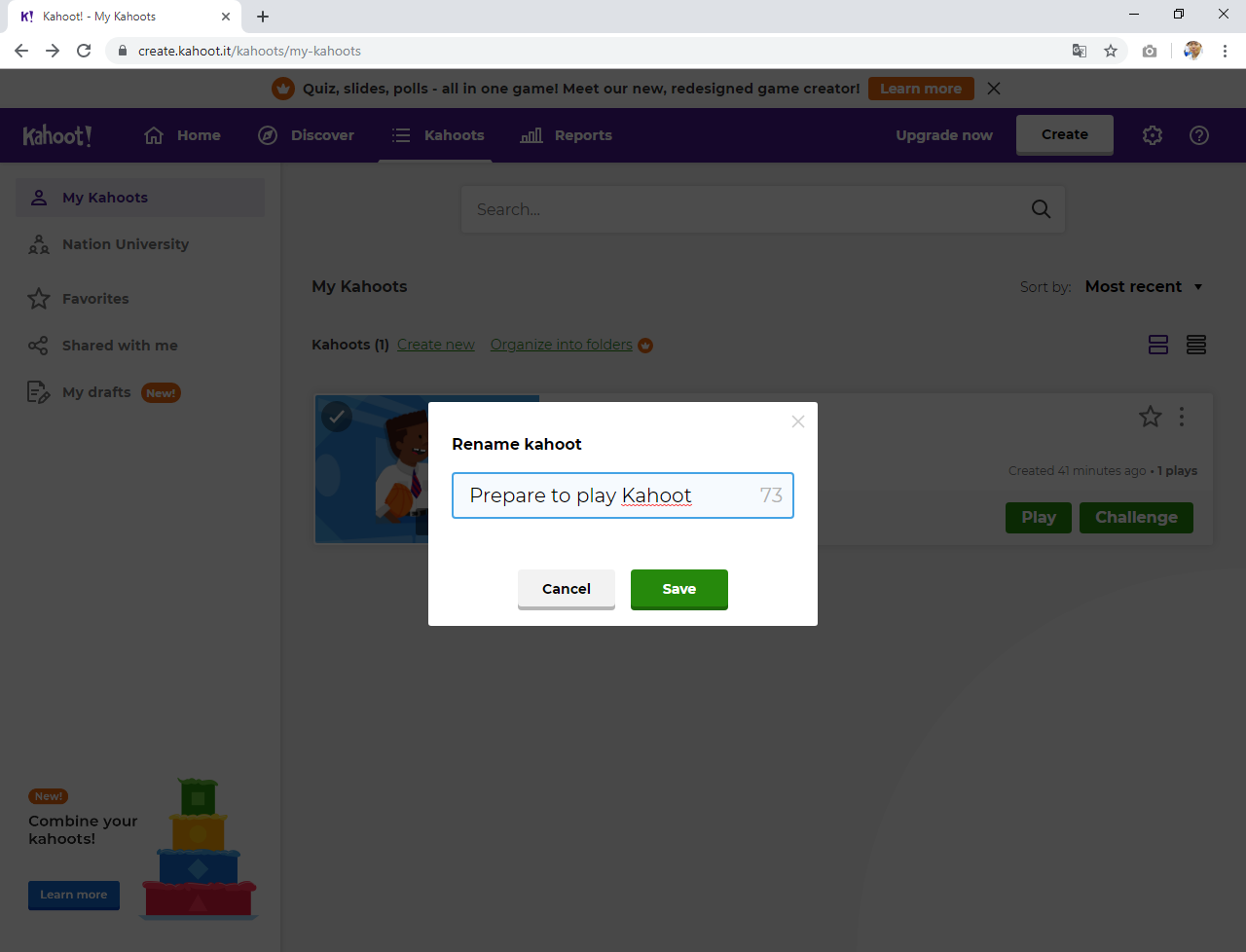
Task: Favorite the kahoot with the star icon
Action: pyautogui.click(x=1150, y=417)
